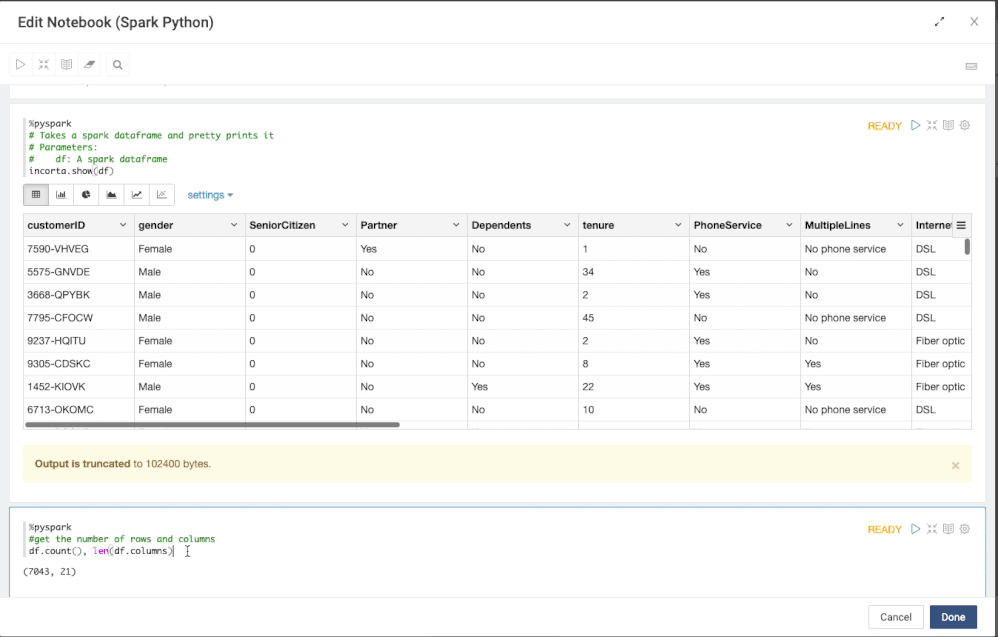This screenshot has width=998, height=637.
Task: Toggle show/hide code in the top toolbar
Action: pyautogui.click(x=43, y=65)
